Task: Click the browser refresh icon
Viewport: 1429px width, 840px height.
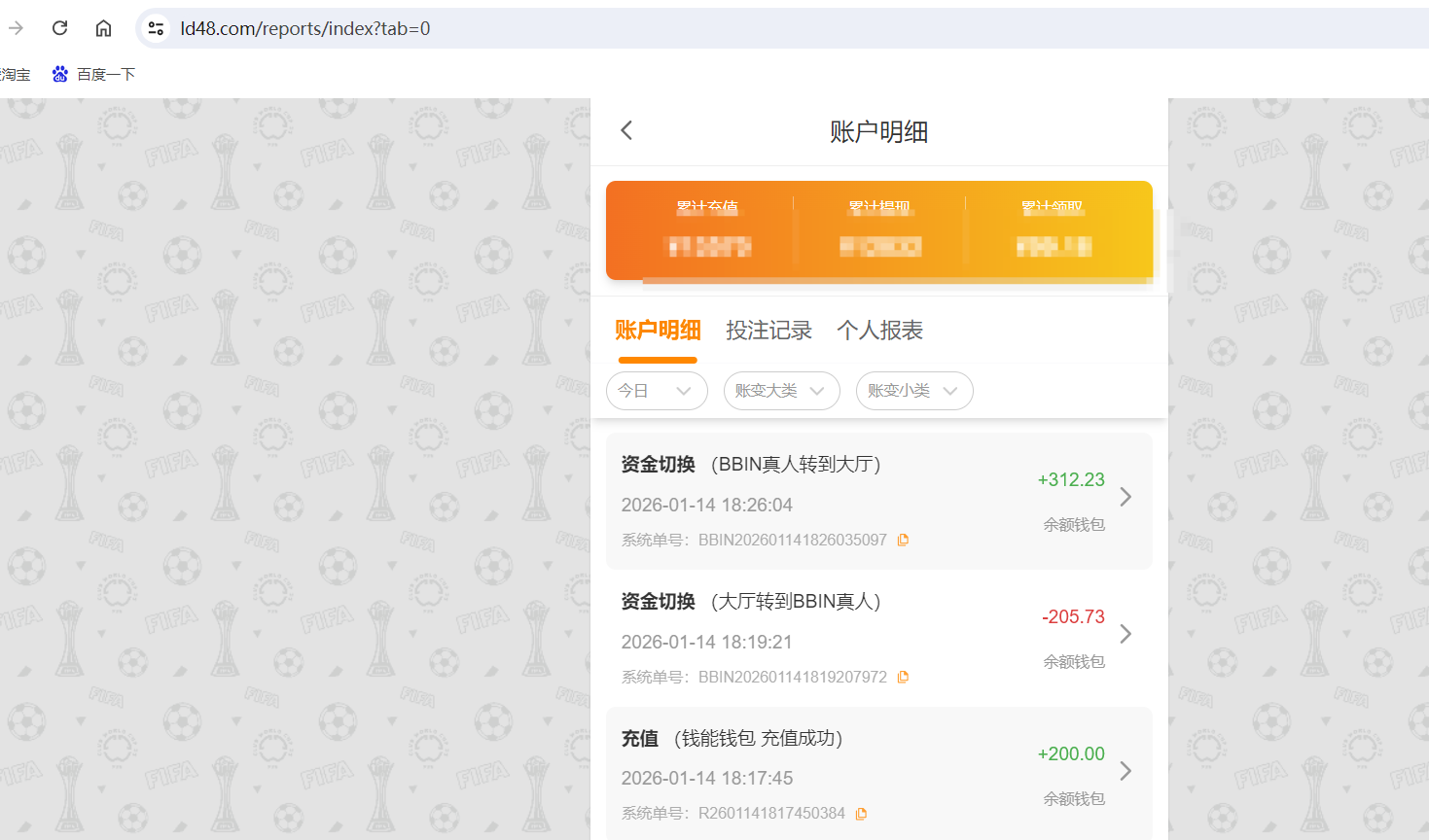Action: pyautogui.click(x=59, y=27)
